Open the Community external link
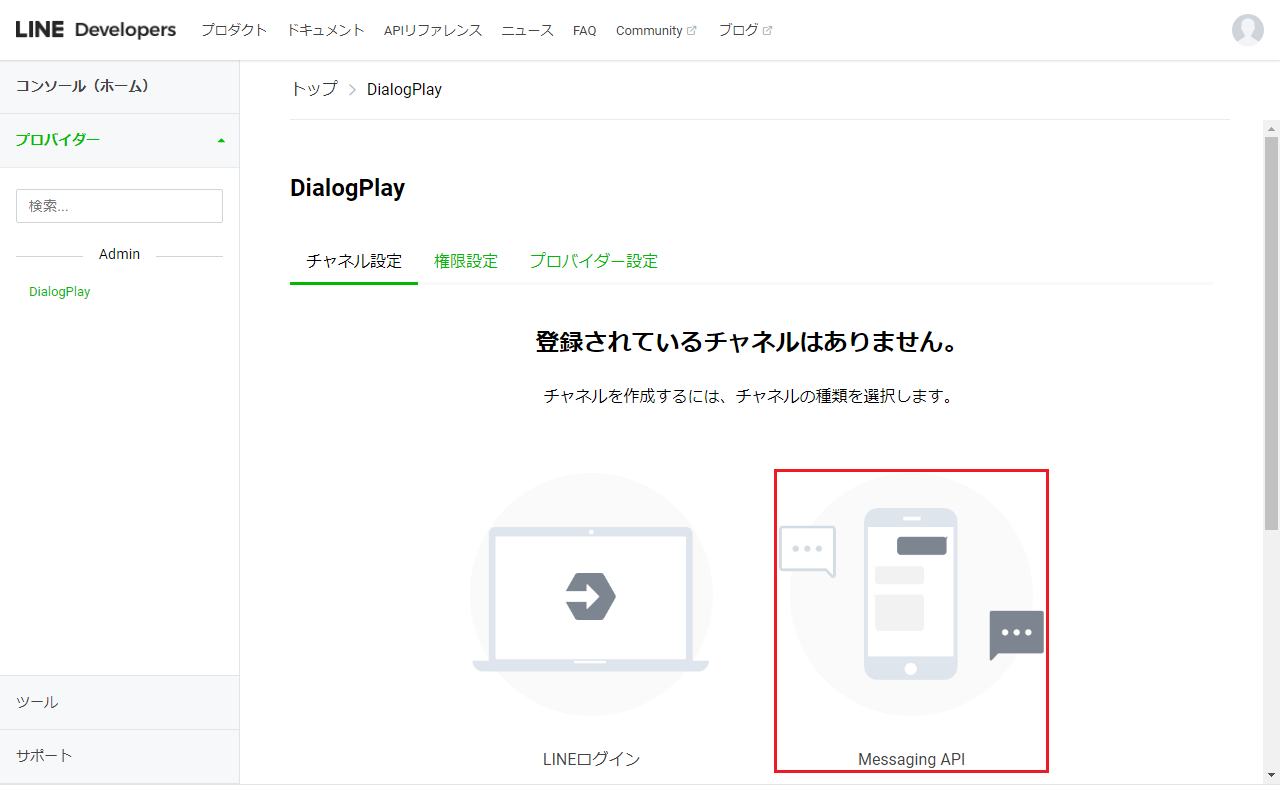This screenshot has width=1280, height=785. [x=656, y=30]
